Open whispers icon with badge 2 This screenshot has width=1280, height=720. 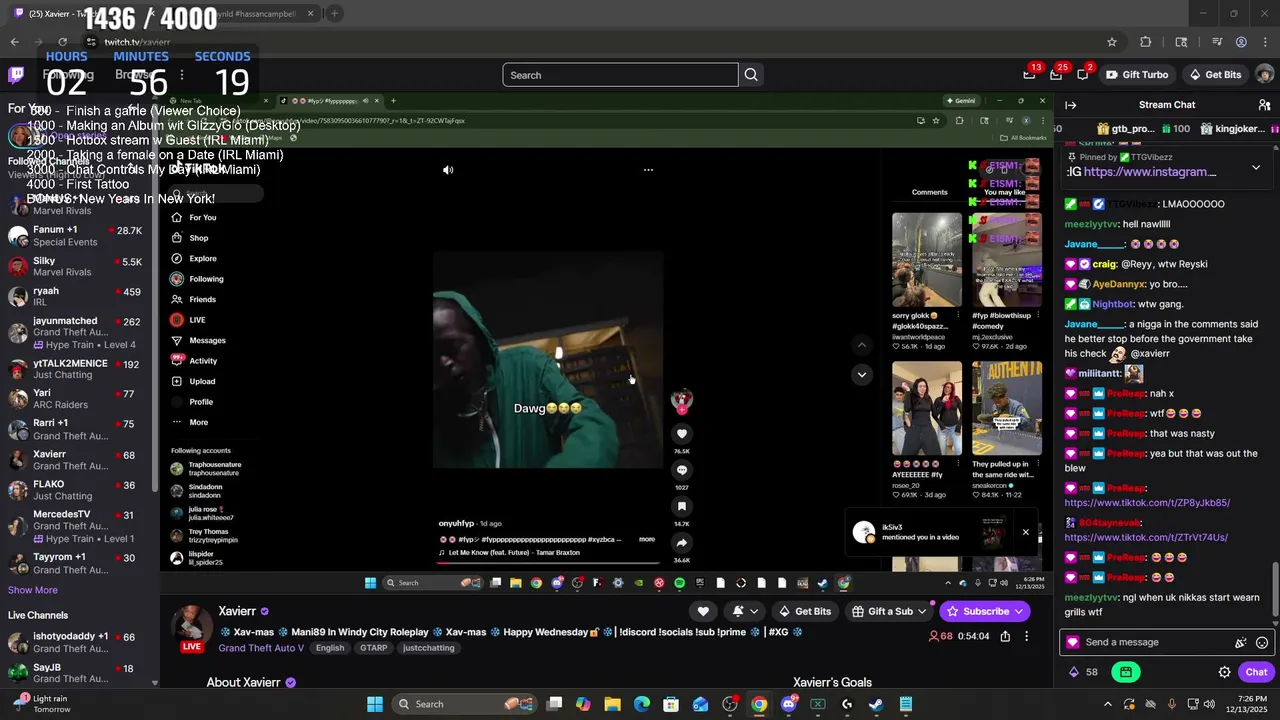tap(1083, 75)
